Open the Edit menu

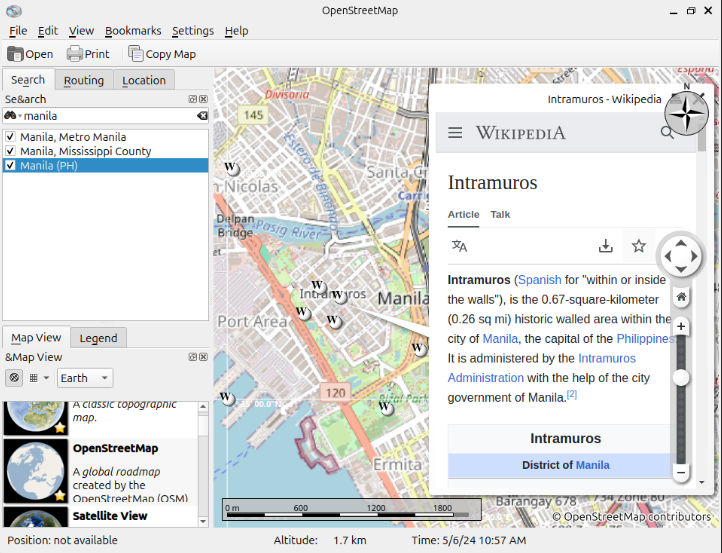pos(47,31)
